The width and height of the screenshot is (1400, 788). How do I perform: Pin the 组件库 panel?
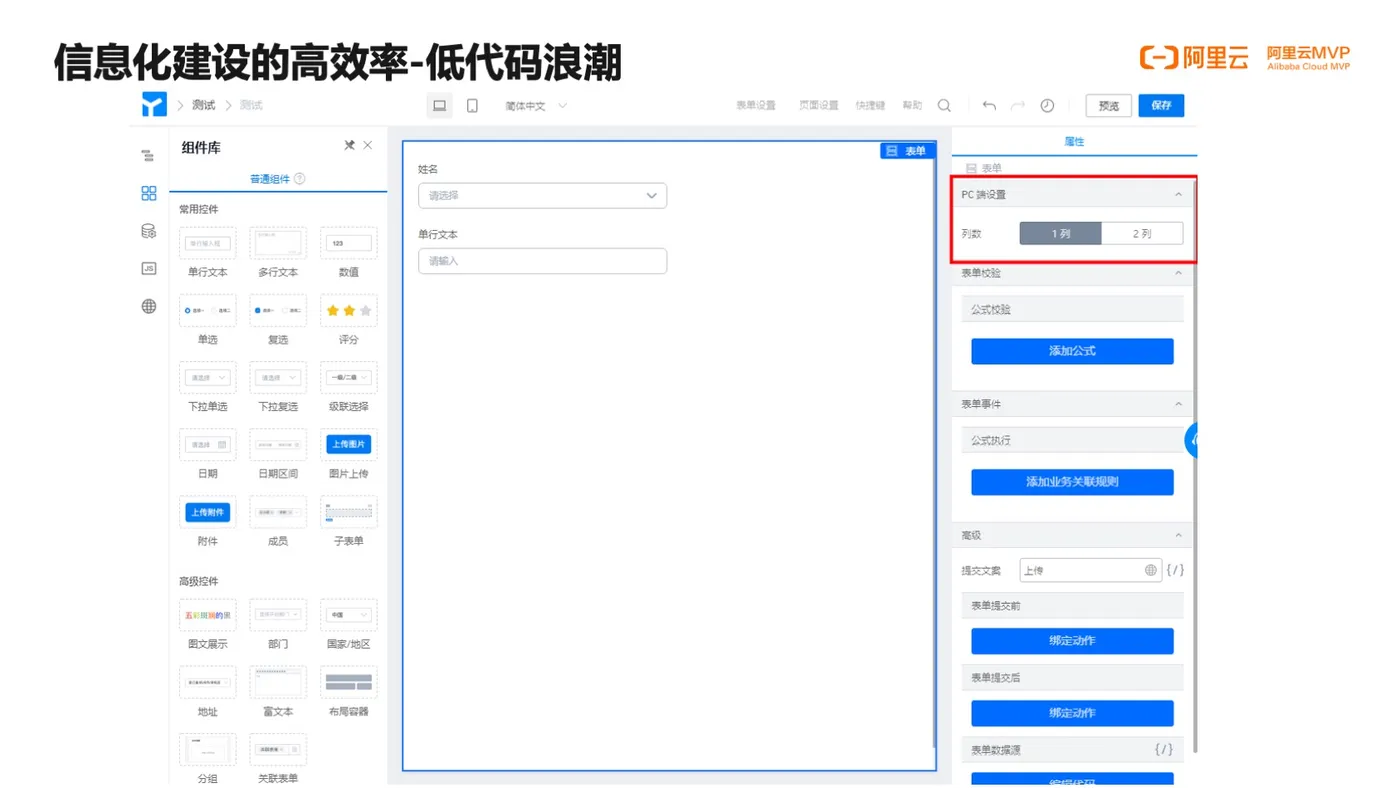(x=349, y=146)
